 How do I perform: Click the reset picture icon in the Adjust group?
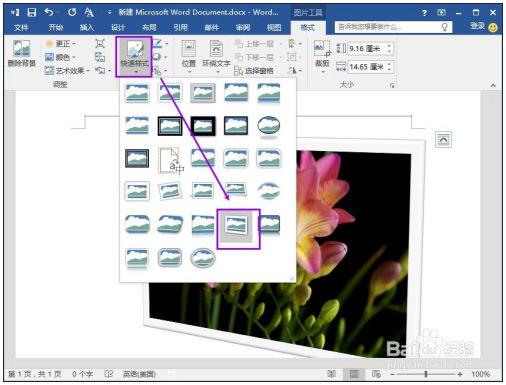tap(100, 70)
